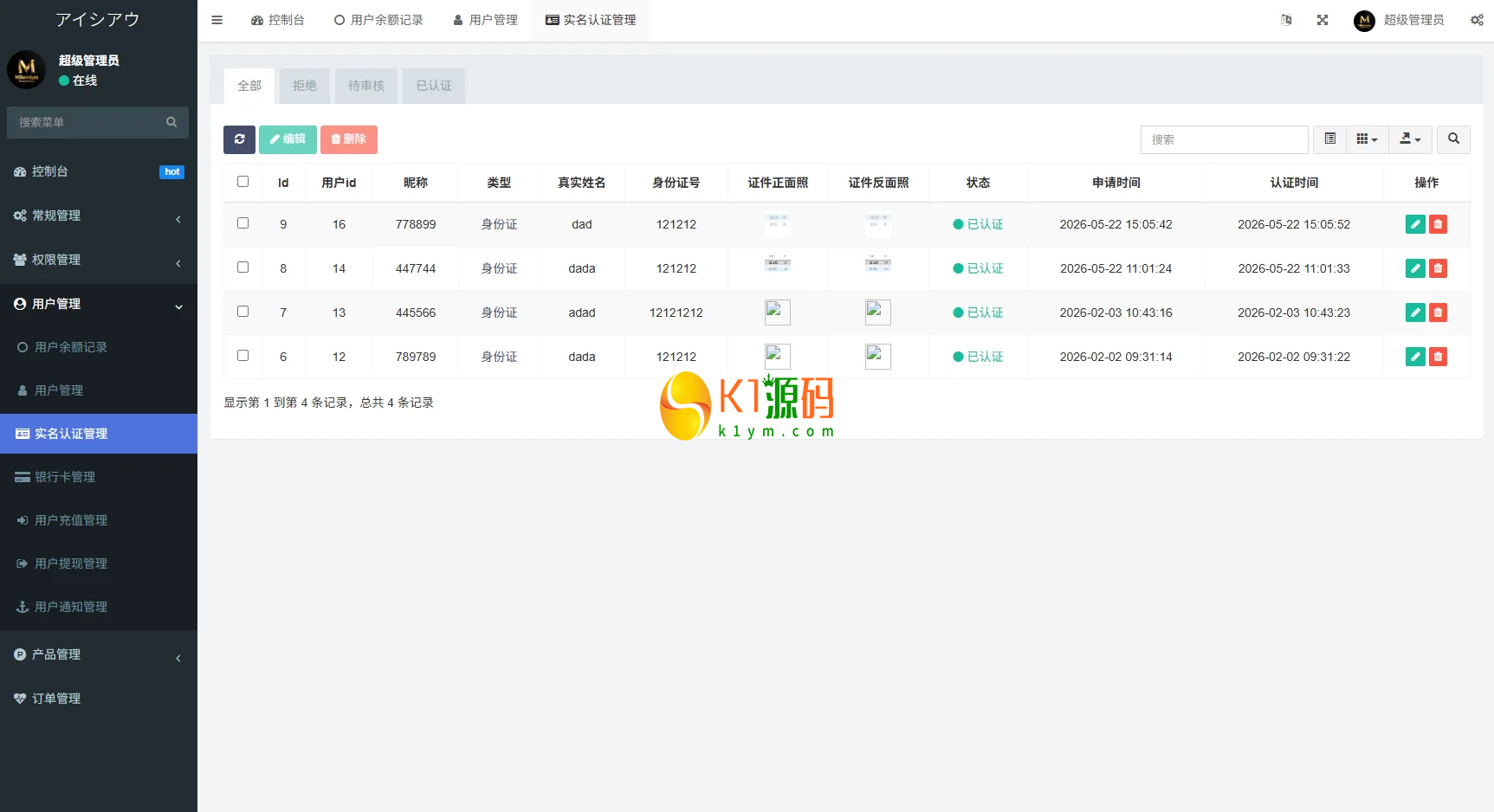Open ID front photo of row 7
Image resolution: width=1494 pixels, height=812 pixels.
[x=778, y=313]
